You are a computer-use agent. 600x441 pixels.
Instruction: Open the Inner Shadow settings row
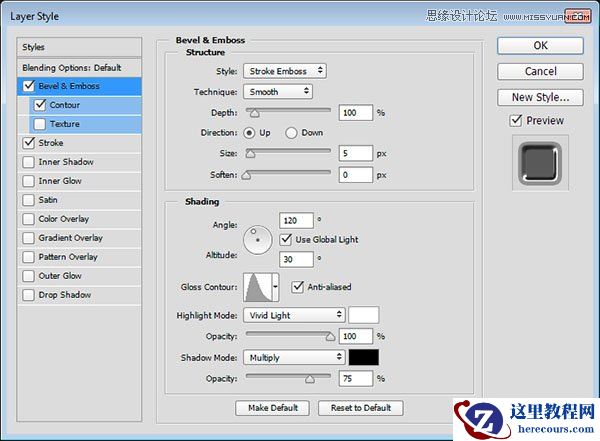click(x=79, y=162)
